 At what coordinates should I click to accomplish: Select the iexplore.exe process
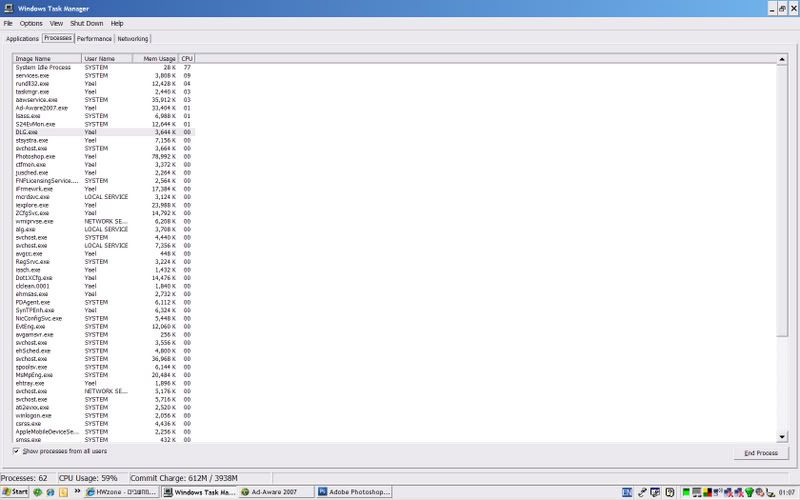[x=104, y=205]
